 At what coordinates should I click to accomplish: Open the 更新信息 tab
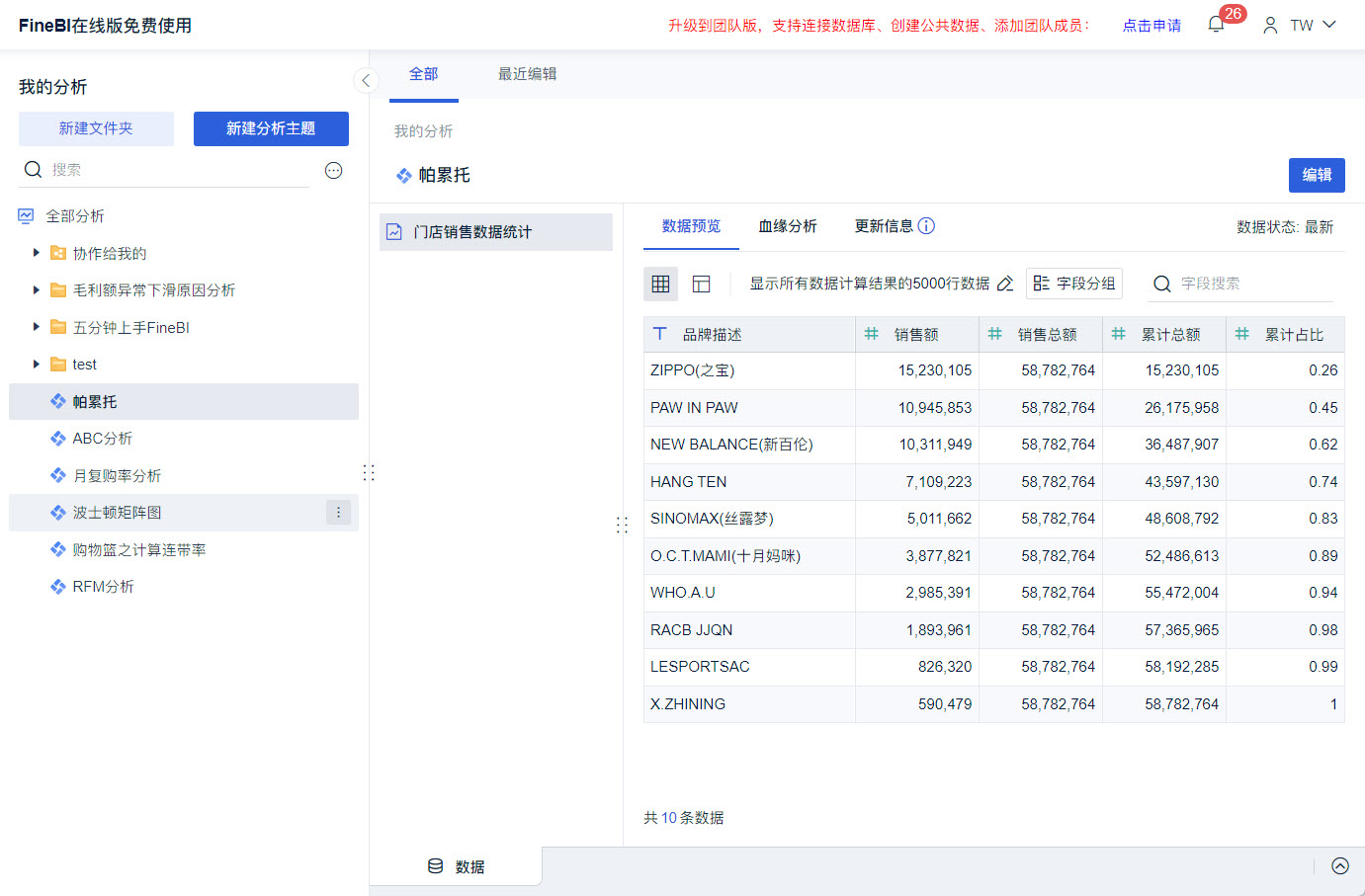coord(884,226)
